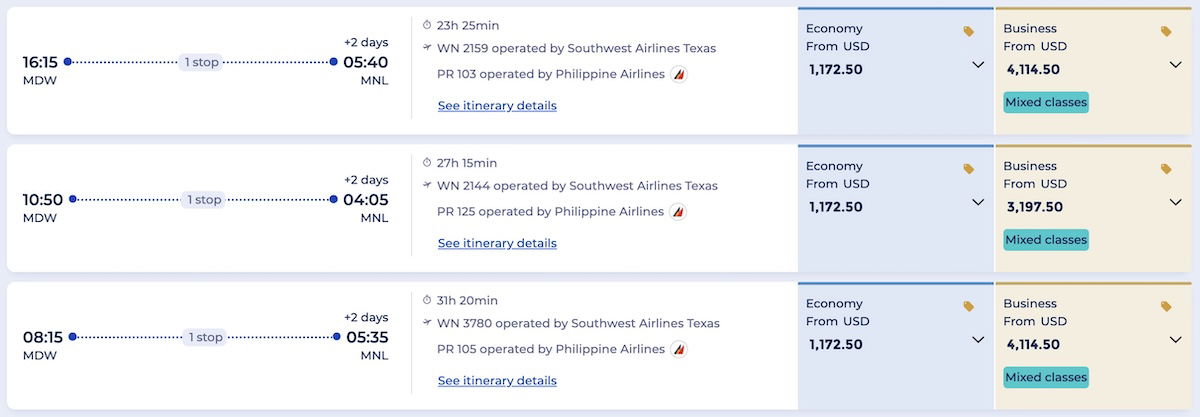Open itinerary details for the 10:50 departure
The image size is (1200, 417).
(x=497, y=243)
